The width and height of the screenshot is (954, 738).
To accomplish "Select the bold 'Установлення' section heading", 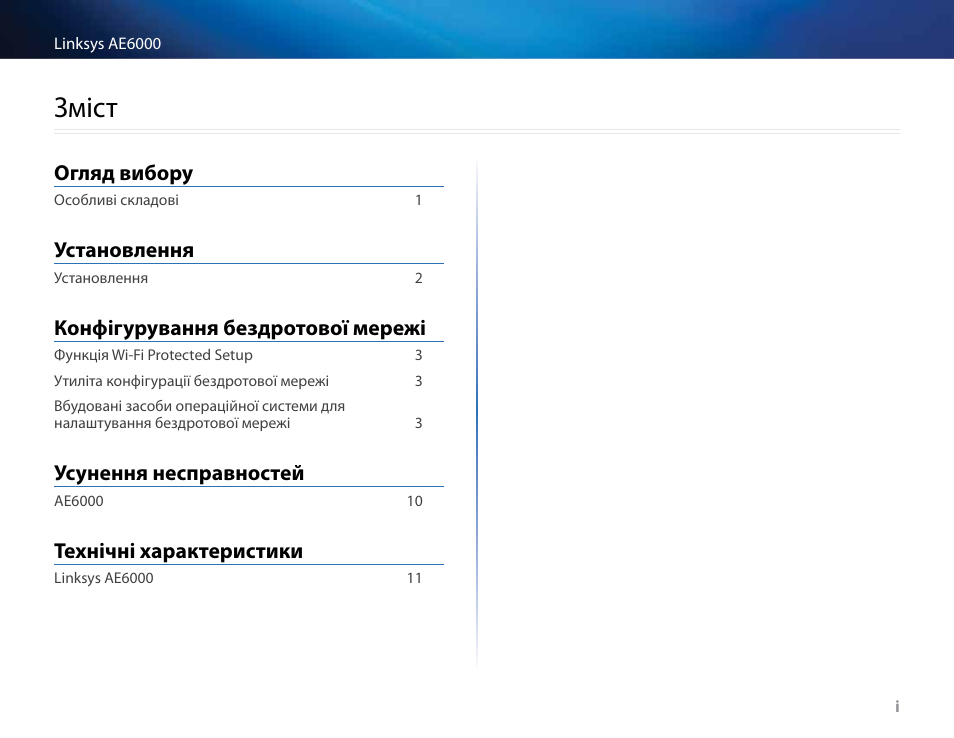I will pyautogui.click(x=124, y=250).
